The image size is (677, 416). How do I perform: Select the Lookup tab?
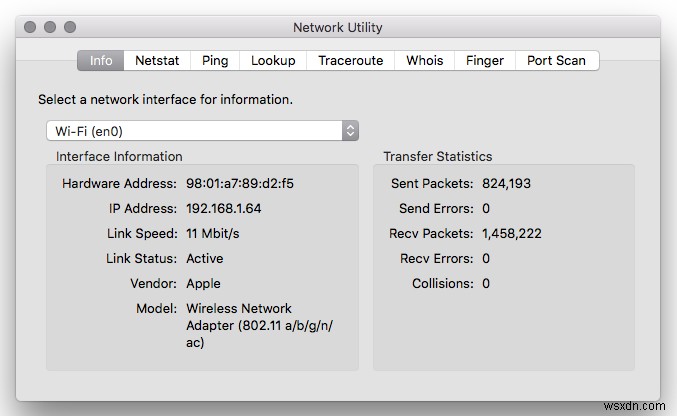tap(273, 60)
